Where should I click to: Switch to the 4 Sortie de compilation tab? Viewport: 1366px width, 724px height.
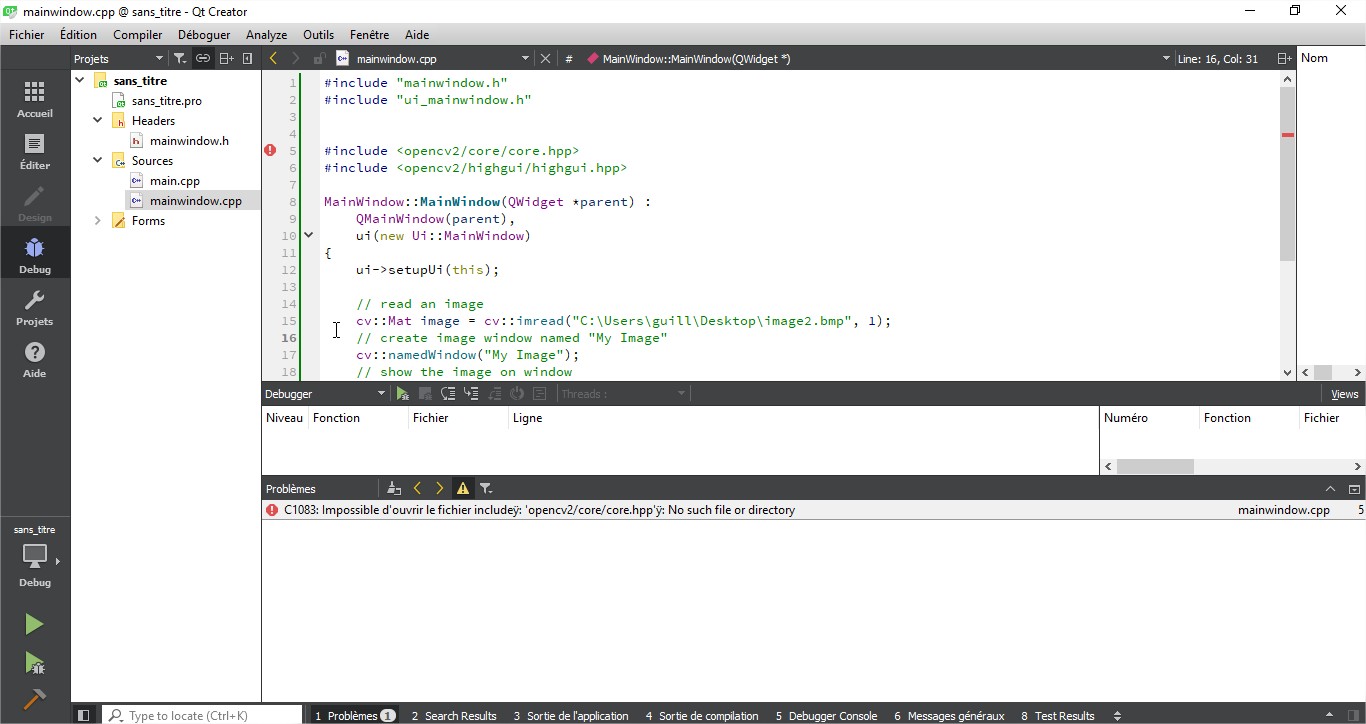(701, 715)
